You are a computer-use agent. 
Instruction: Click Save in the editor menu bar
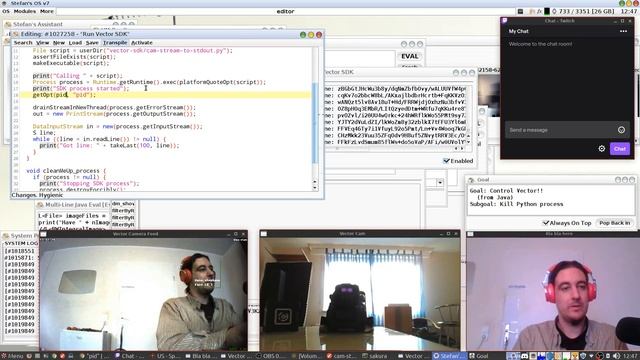pyautogui.click(x=92, y=42)
